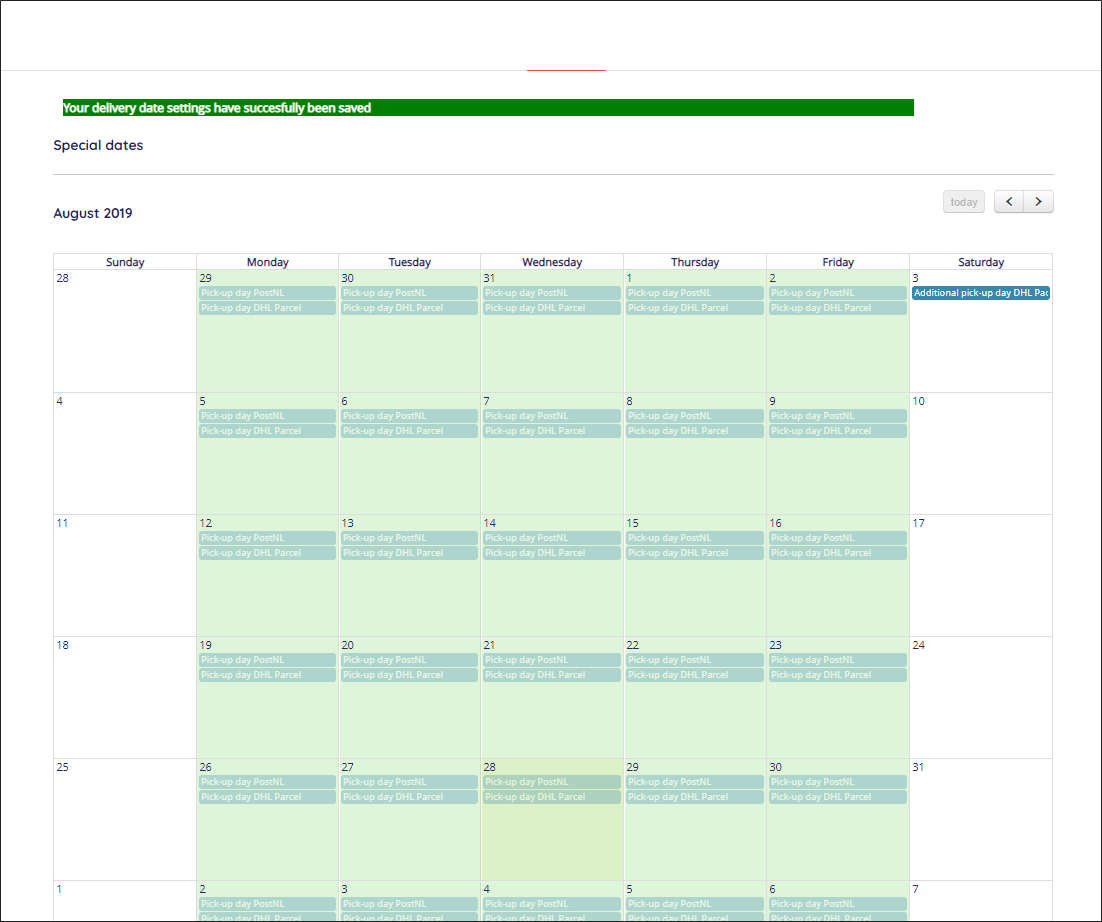Open Additional pick-up day DHL Parcel event on Saturday 3

981,293
